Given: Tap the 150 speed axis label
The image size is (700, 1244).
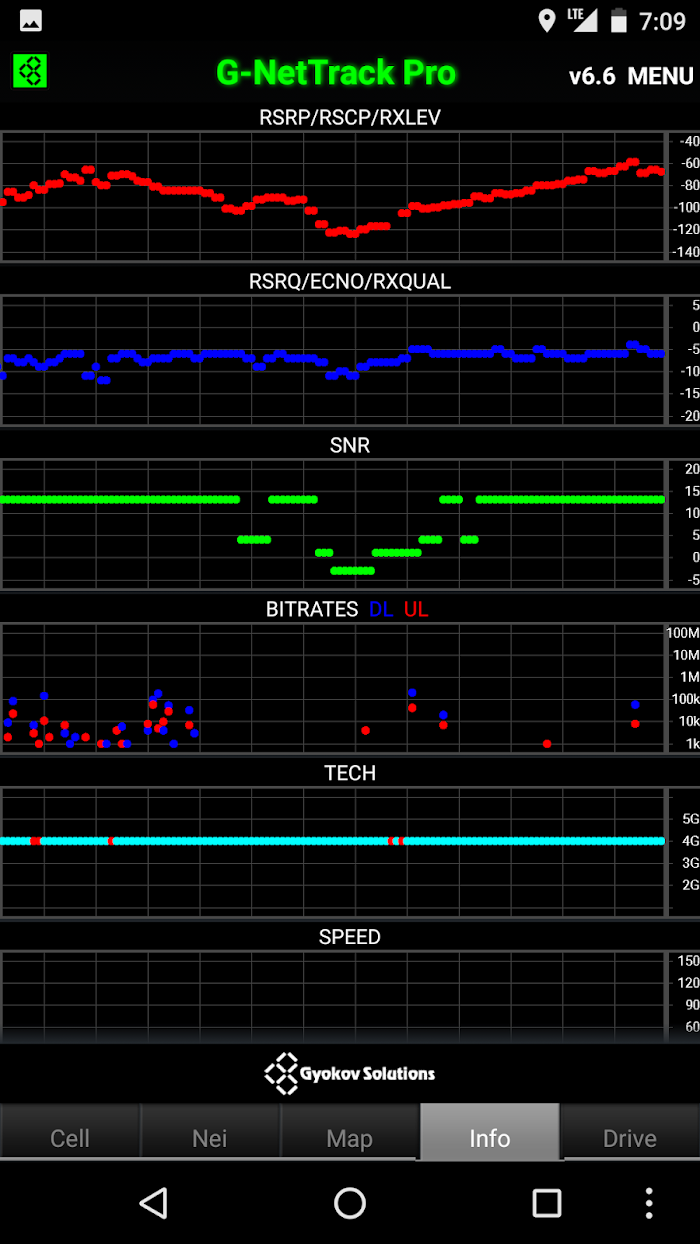Looking at the screenshot, I should point(689,961).
